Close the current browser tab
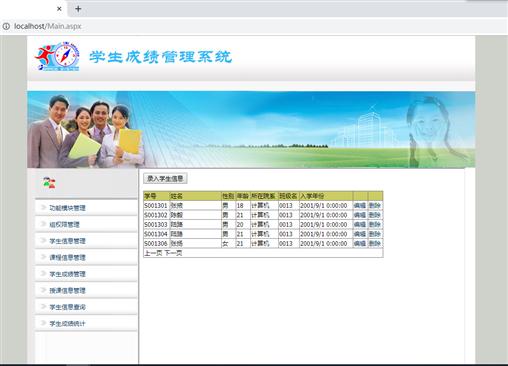 (x=59, y=9)
